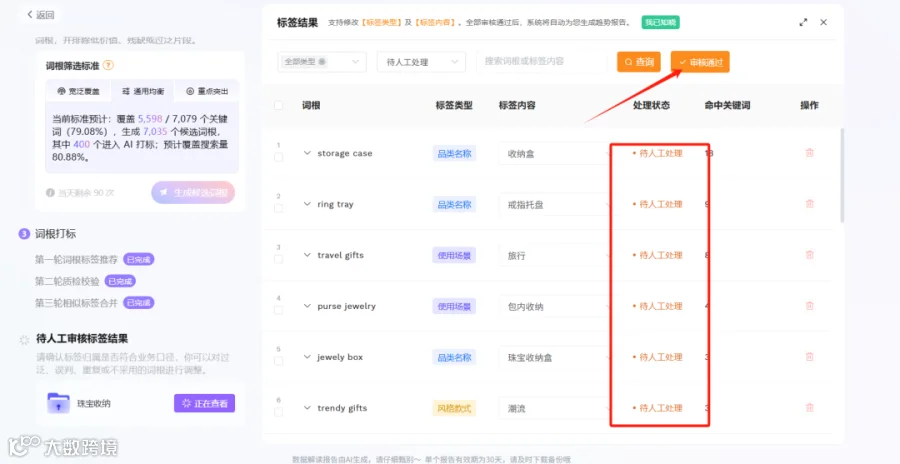Check the jewely box row checkbox

(x=278, y=361)
